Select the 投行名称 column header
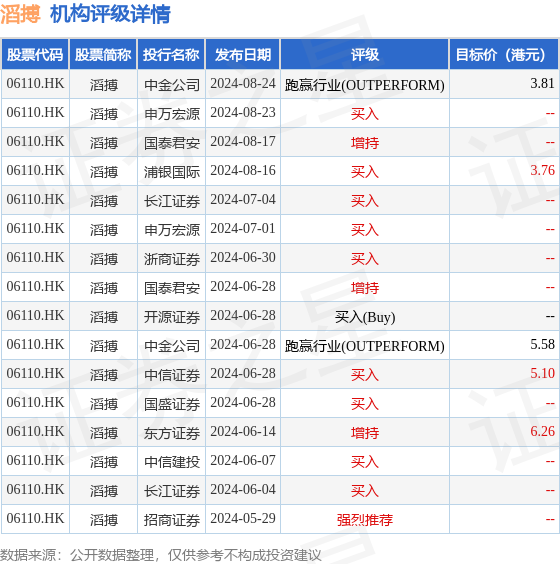The image size is (560, 564). (171, 55)
